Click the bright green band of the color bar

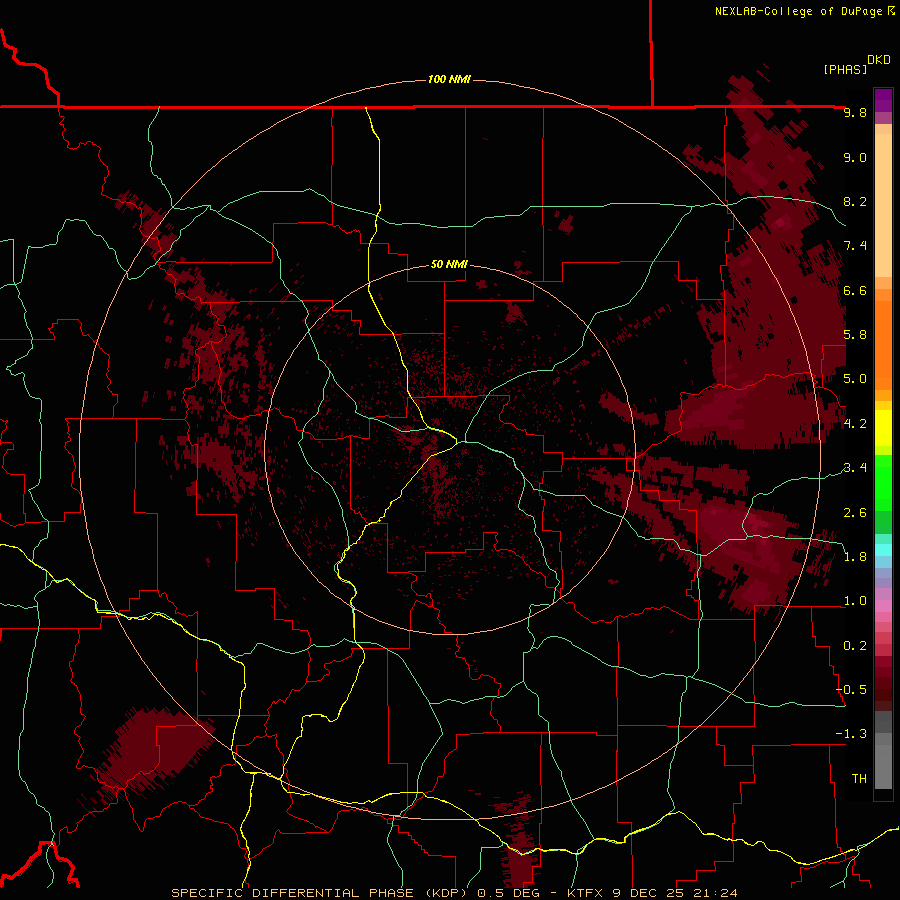883,482
